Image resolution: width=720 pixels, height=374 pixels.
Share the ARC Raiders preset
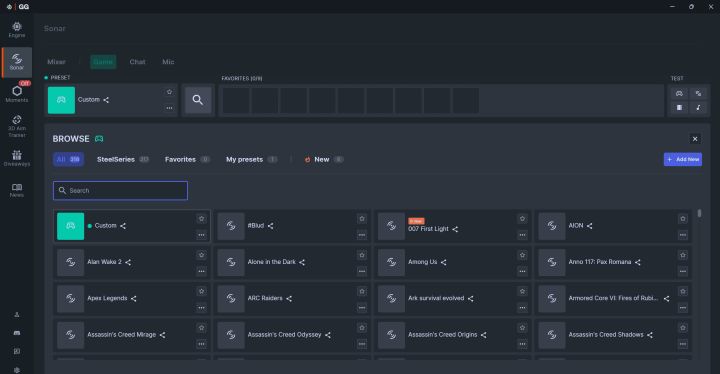pyautogui.click(x=289, y=299)
